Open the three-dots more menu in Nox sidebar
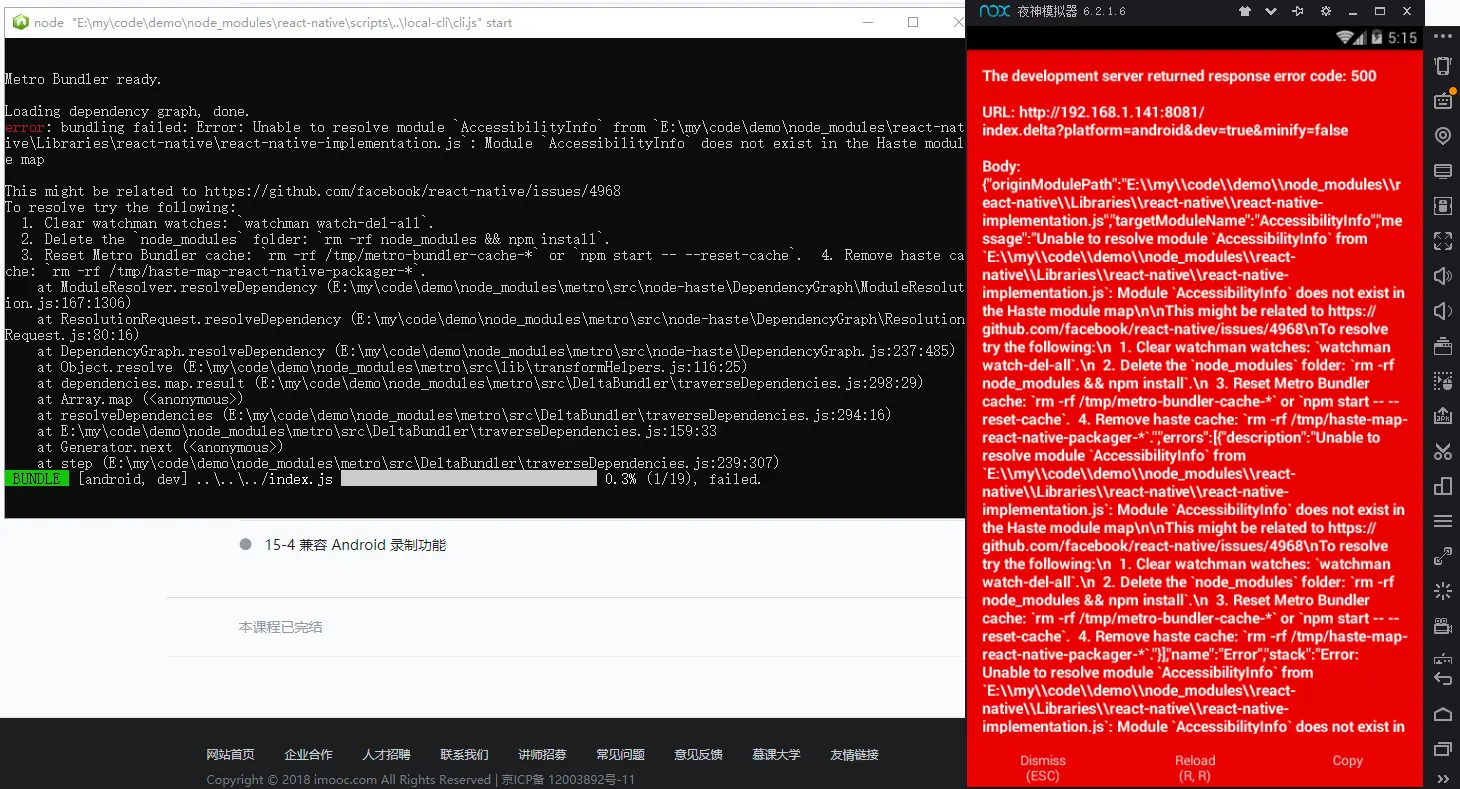The width and height of the screenshot is (1460, 789). pyautogui.click(x=1443, y=36)
